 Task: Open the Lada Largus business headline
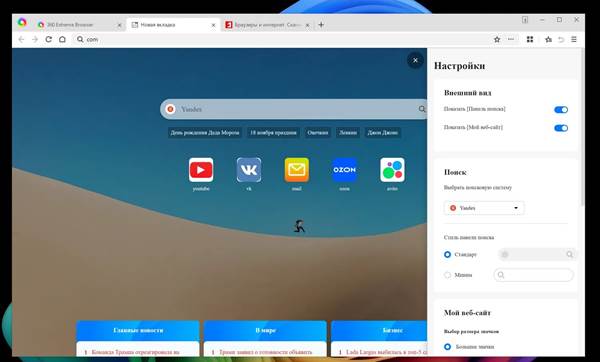[x=386, y=352]
